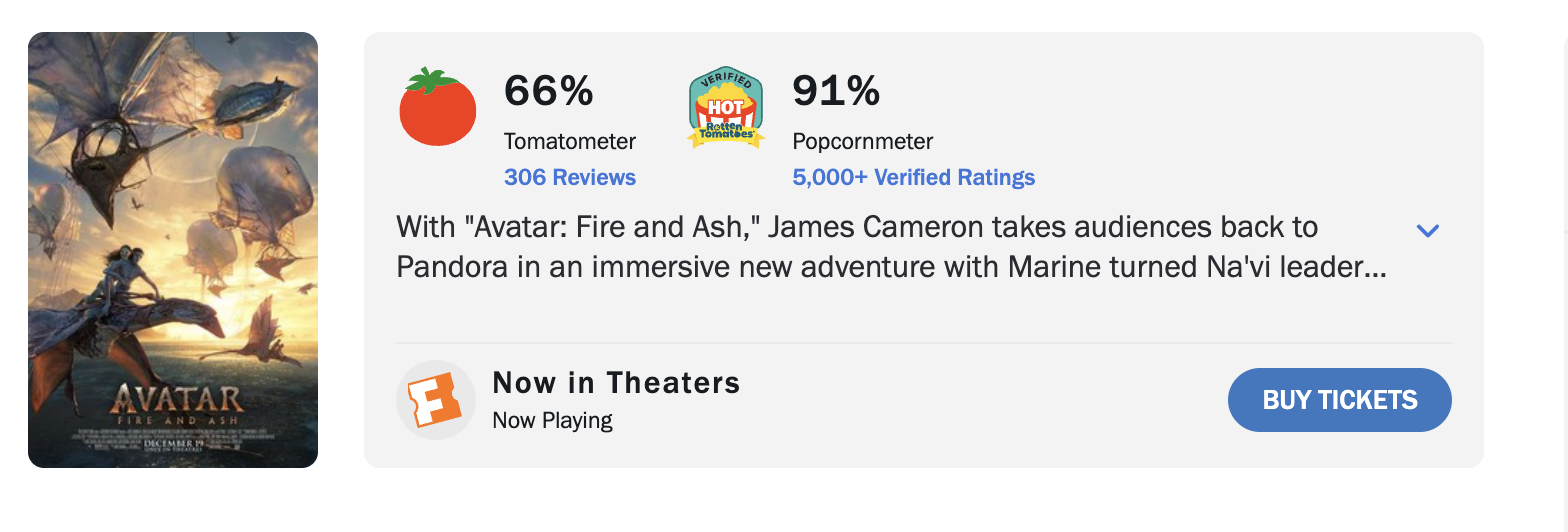Click the Now Playing status text
This screenshot has height=532, width=1568.
[x=552, y=420]
